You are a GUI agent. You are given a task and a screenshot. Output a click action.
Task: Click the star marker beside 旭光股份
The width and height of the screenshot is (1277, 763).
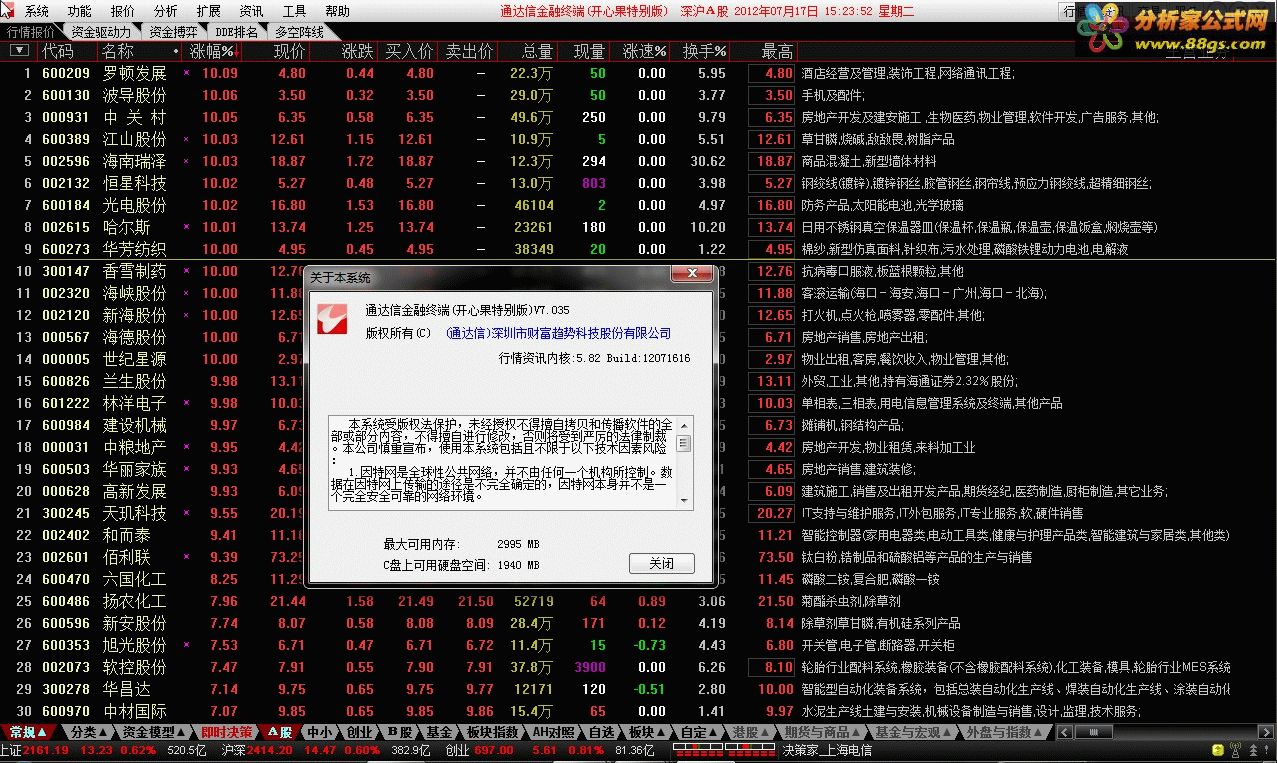pyautogui.click(x=186, y=645)
